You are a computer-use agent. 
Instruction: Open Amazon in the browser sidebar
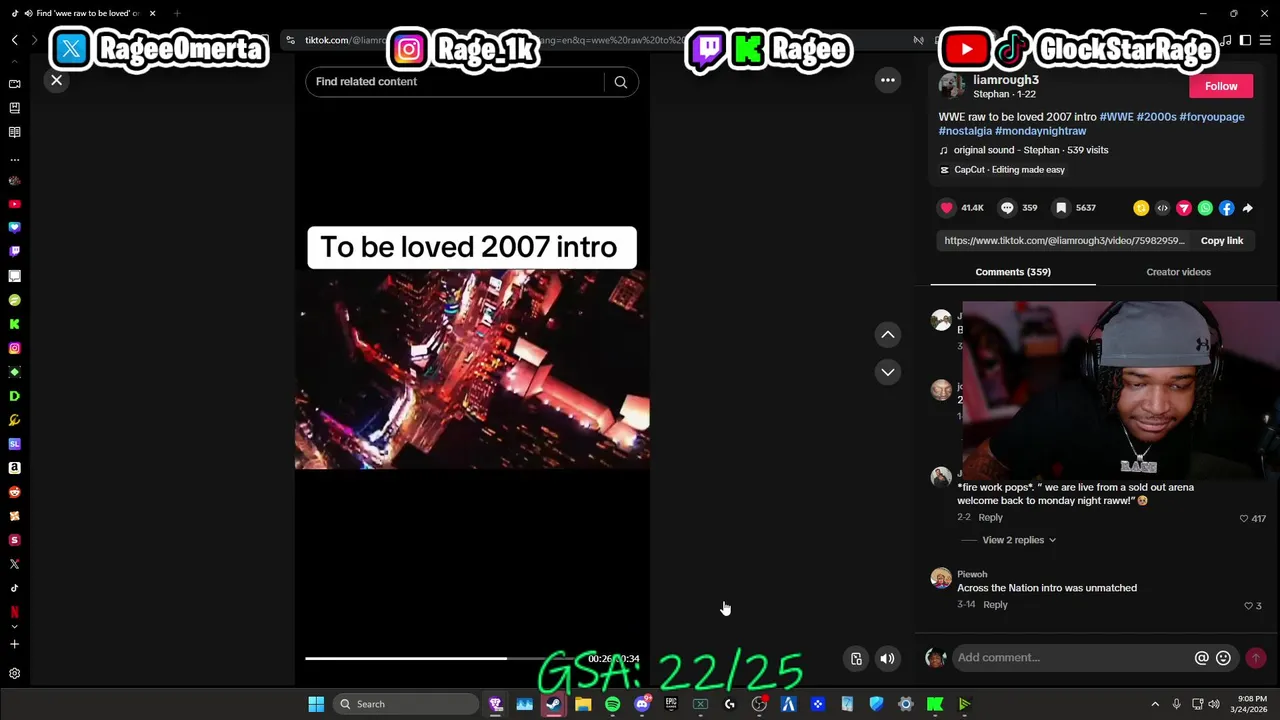pos(14,468)
